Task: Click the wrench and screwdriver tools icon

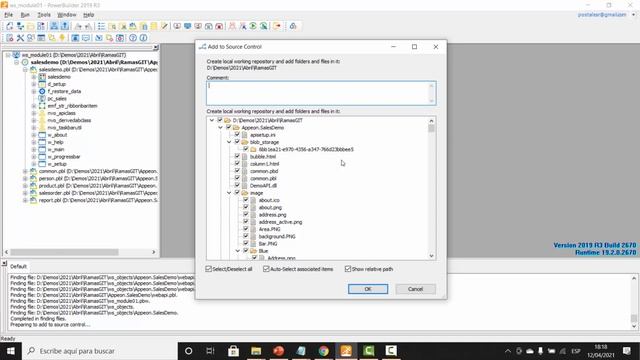Action: [20, 38]
